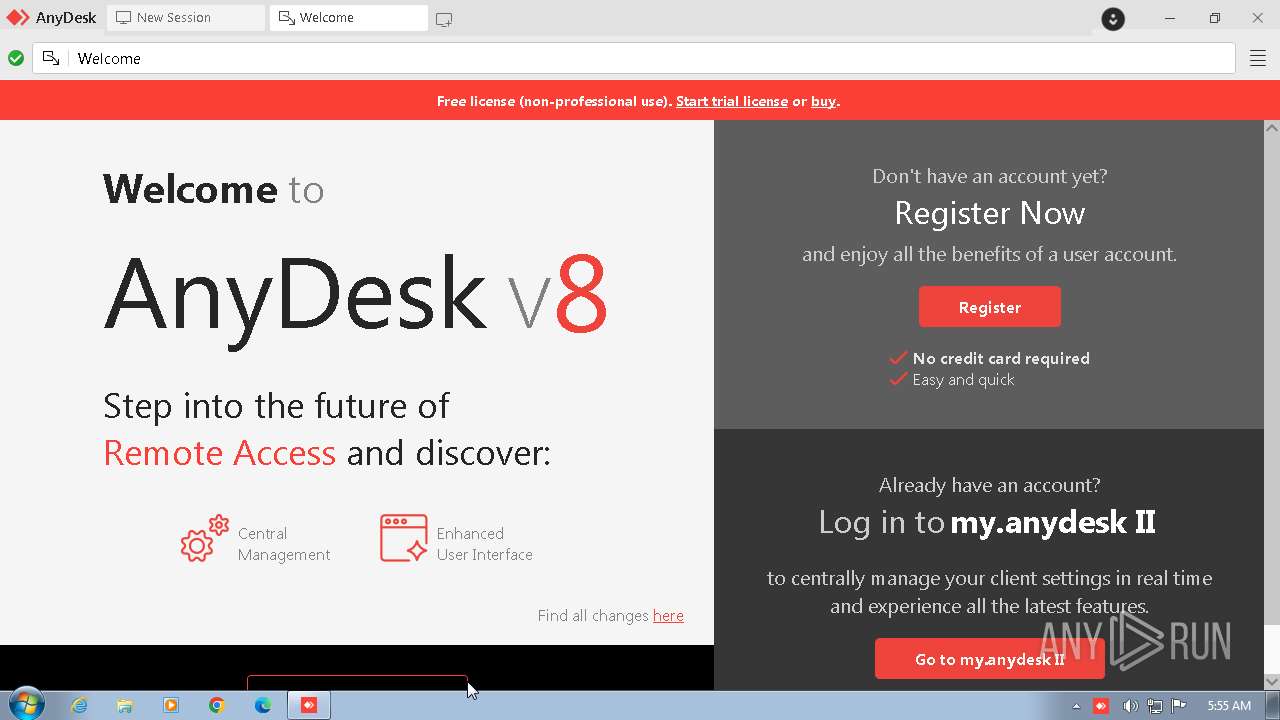1280x720 pixels.
Task: Click the Already have an account text
Action: [x=990, y=485]
